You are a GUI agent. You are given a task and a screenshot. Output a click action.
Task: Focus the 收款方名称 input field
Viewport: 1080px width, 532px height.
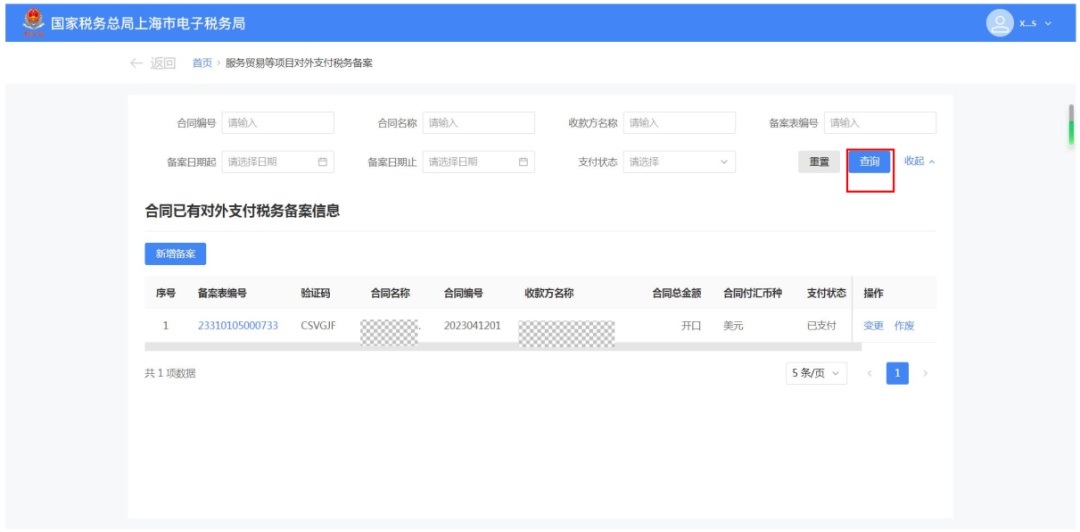[679, 123]
